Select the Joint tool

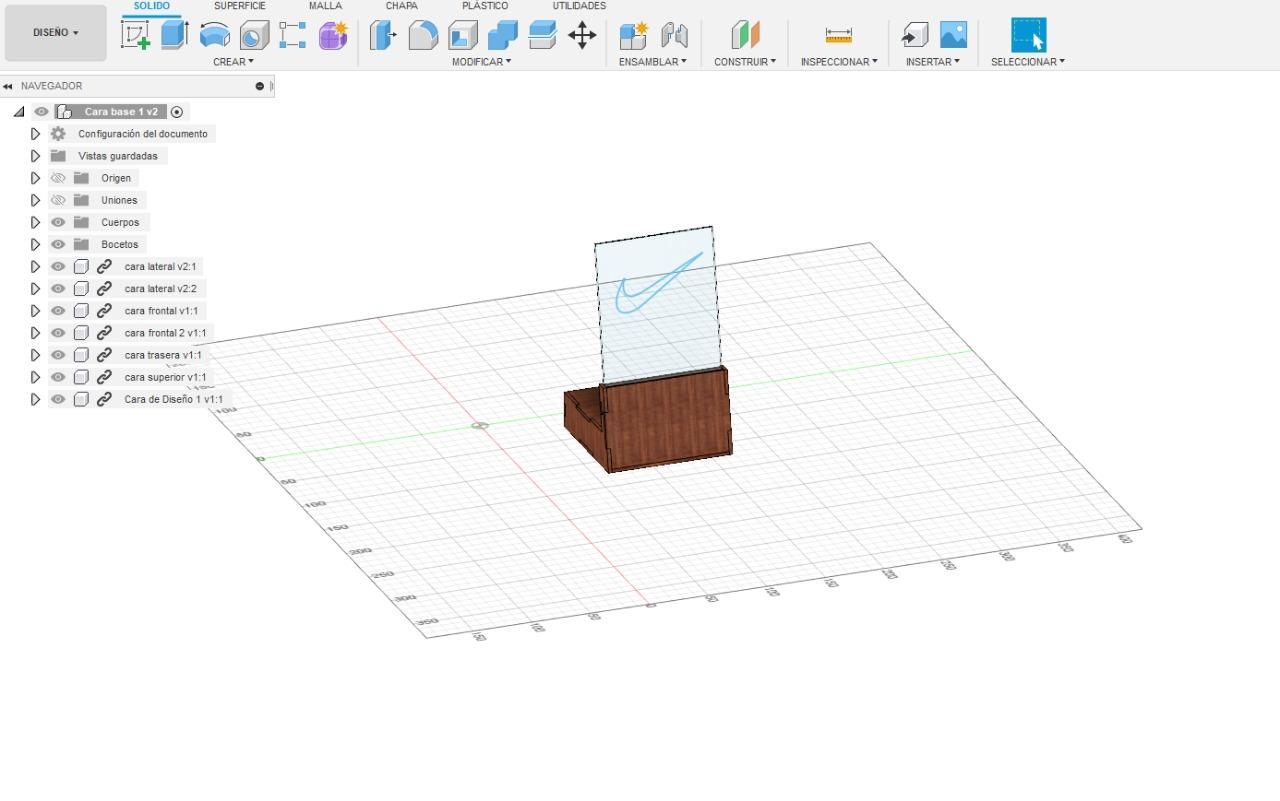(x=674, y=36)
